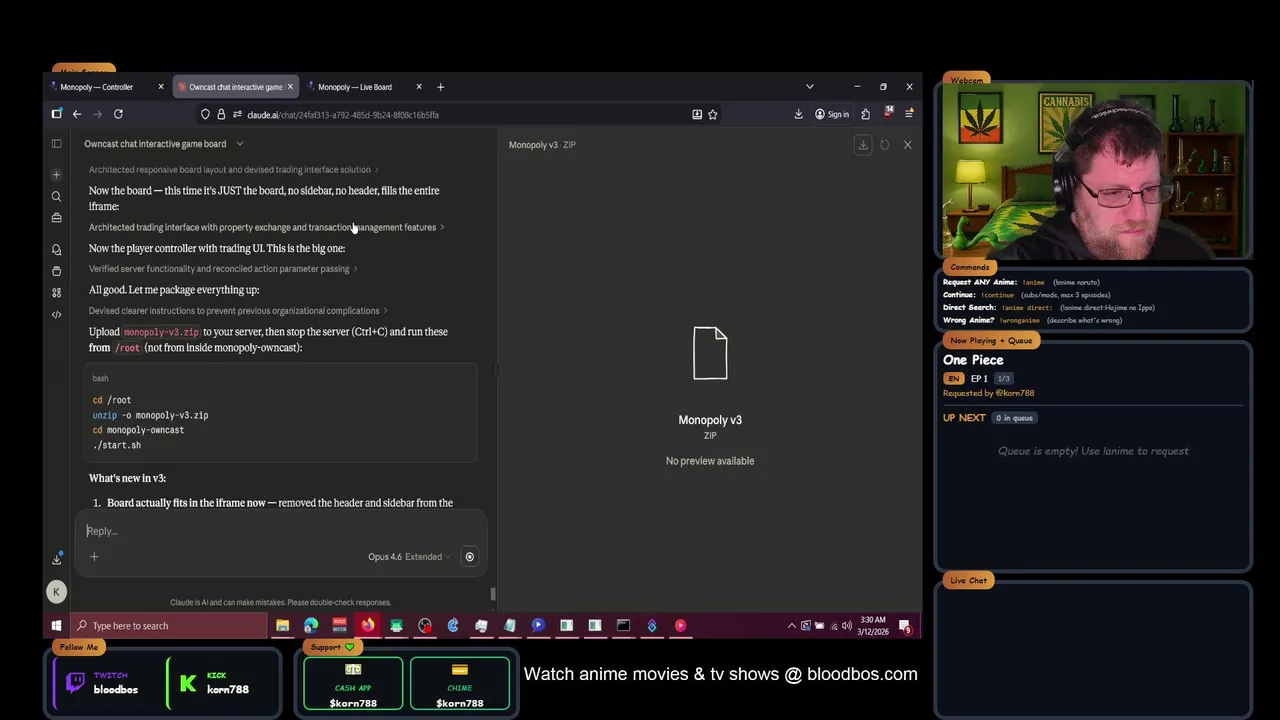
Task: Click the artifact panel refresh icon
Action: click(885, 145)
